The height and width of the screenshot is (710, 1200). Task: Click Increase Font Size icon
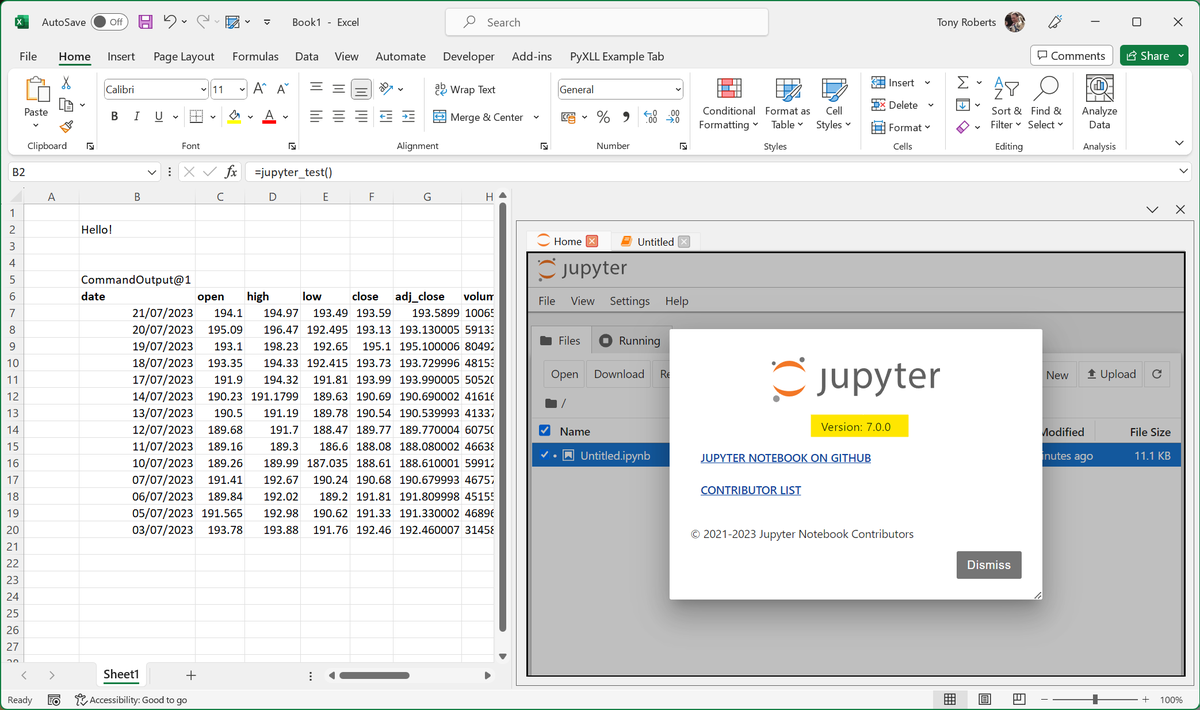pos(260,89)
